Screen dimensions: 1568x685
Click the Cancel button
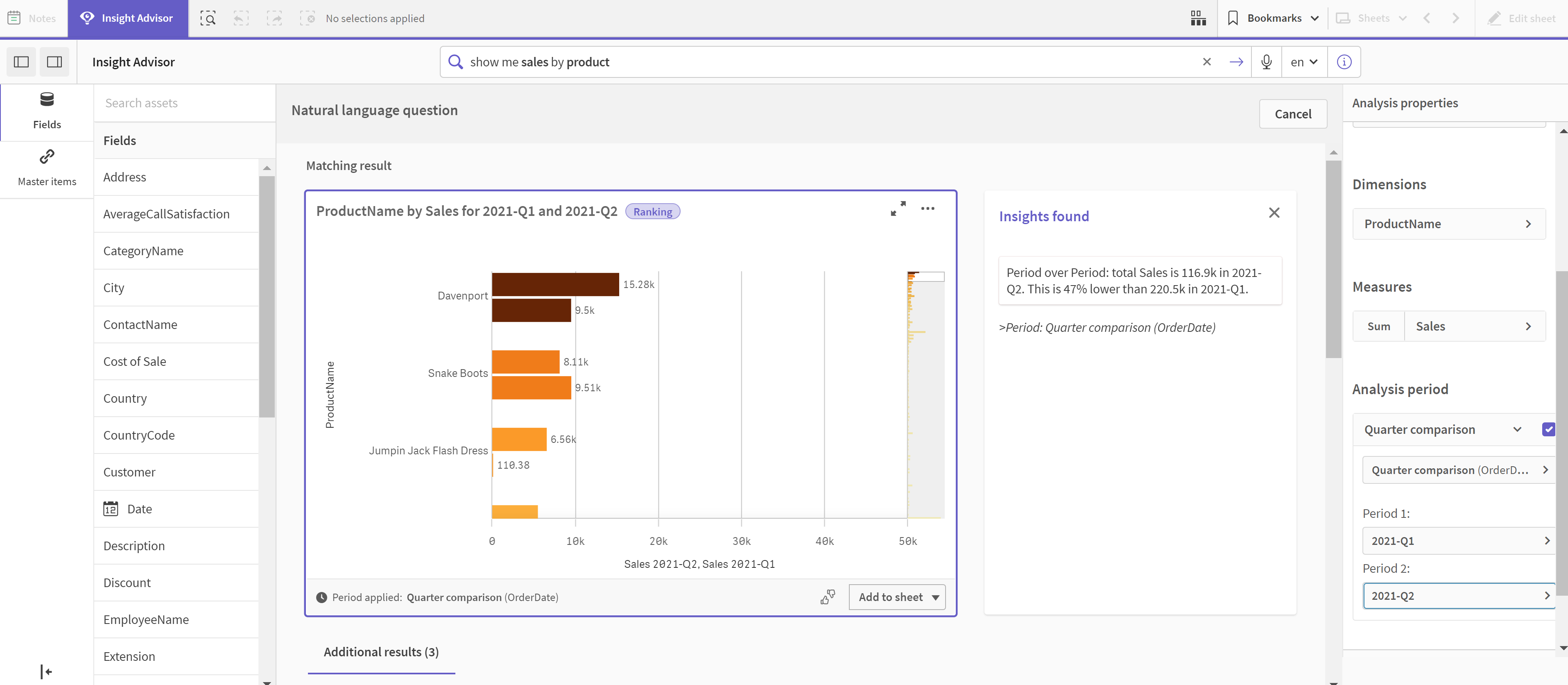tap(1293, 114)
